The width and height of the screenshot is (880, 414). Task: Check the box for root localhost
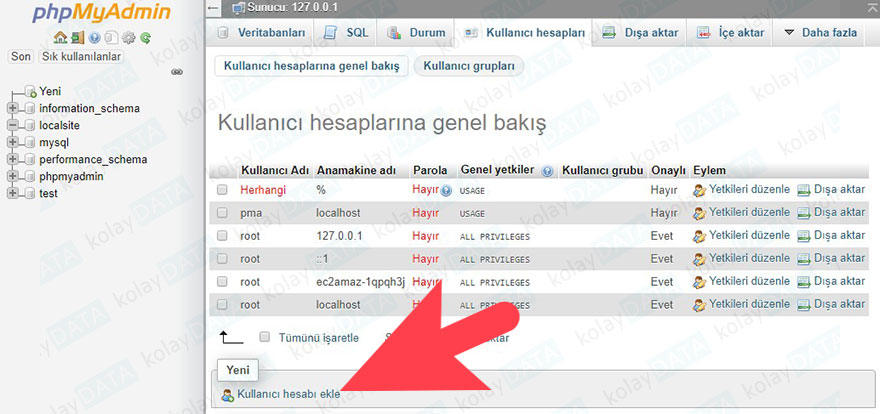coord(222,305)
